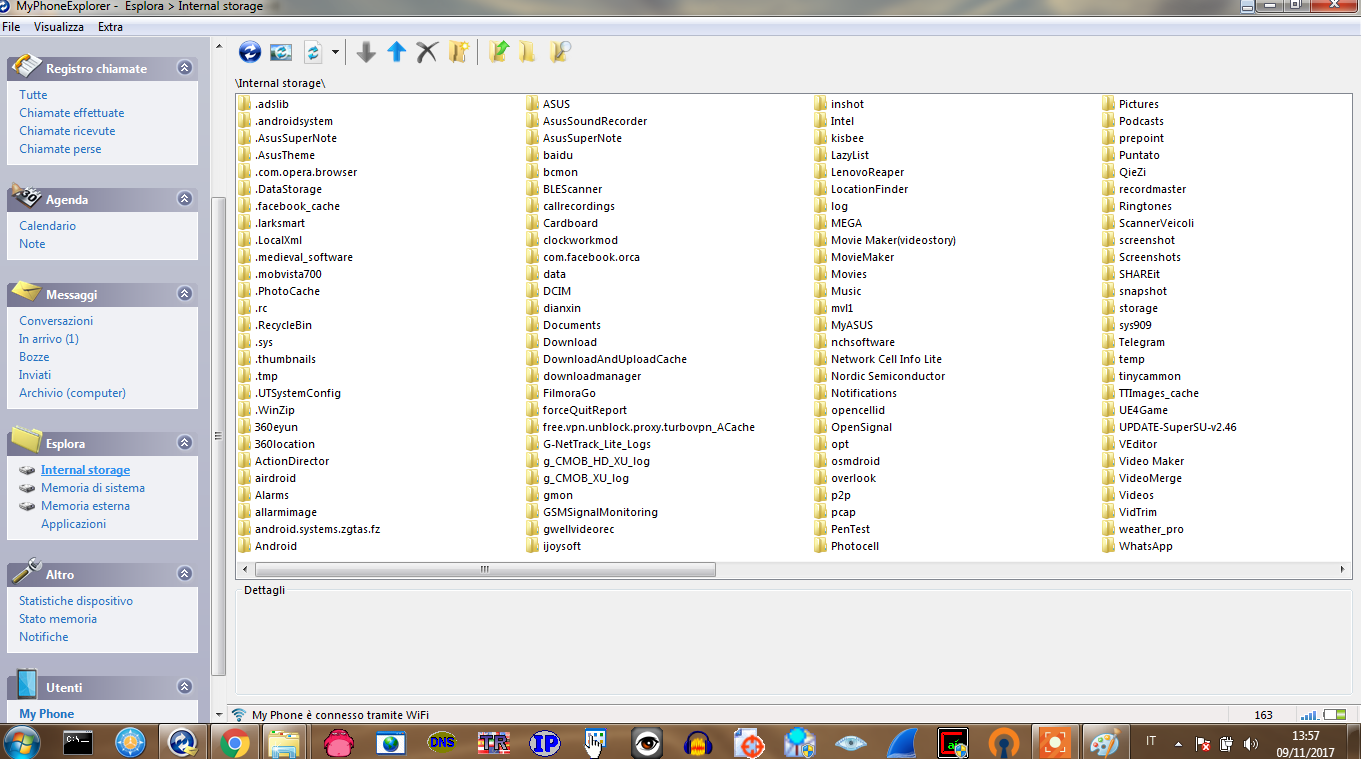Click the blue refresh button in toolbar

pos(249,52)
